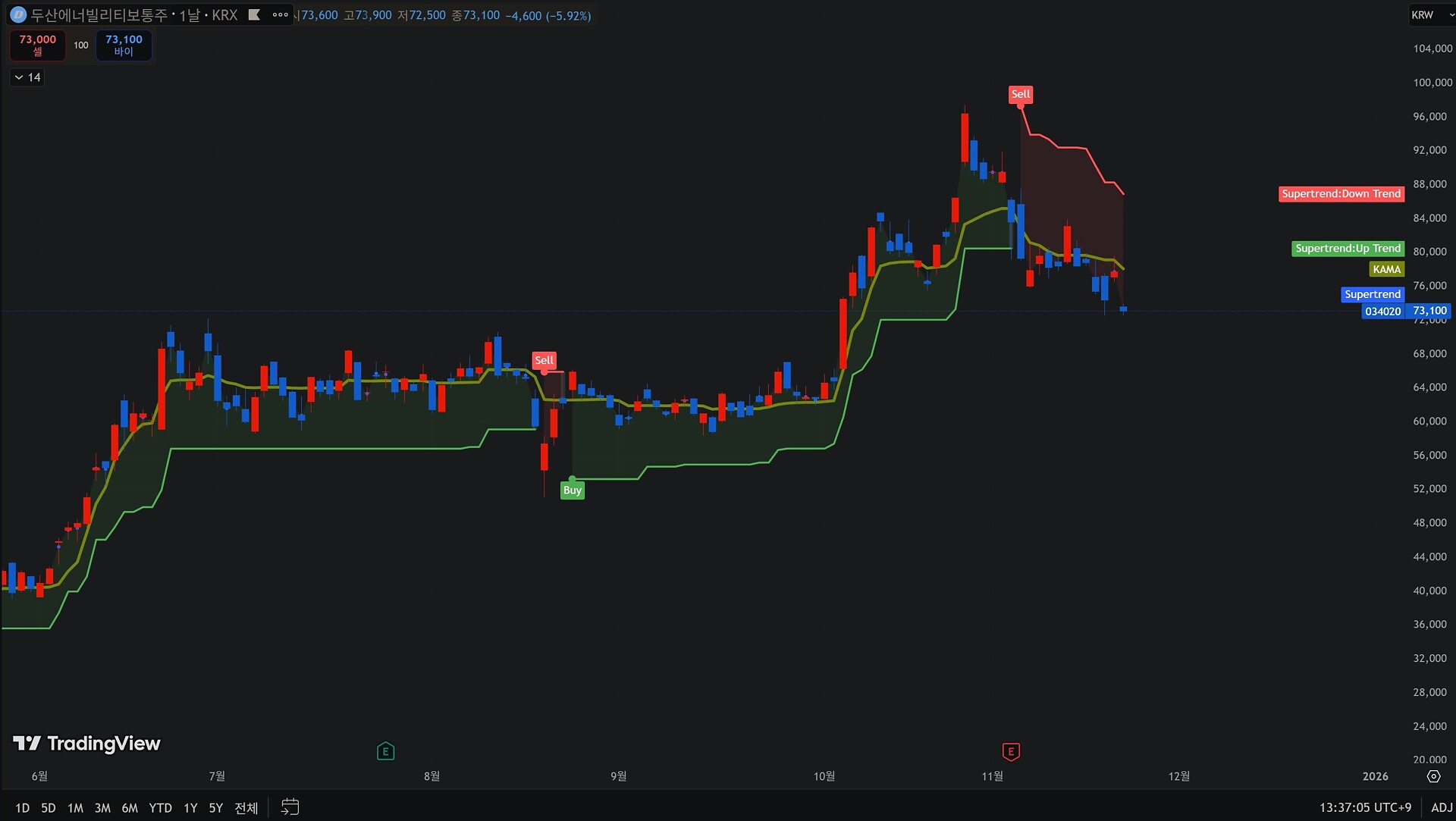Click the blue 73,100 buy button
Viewport: 1456px width, 821px height.
tap(124, 45)
